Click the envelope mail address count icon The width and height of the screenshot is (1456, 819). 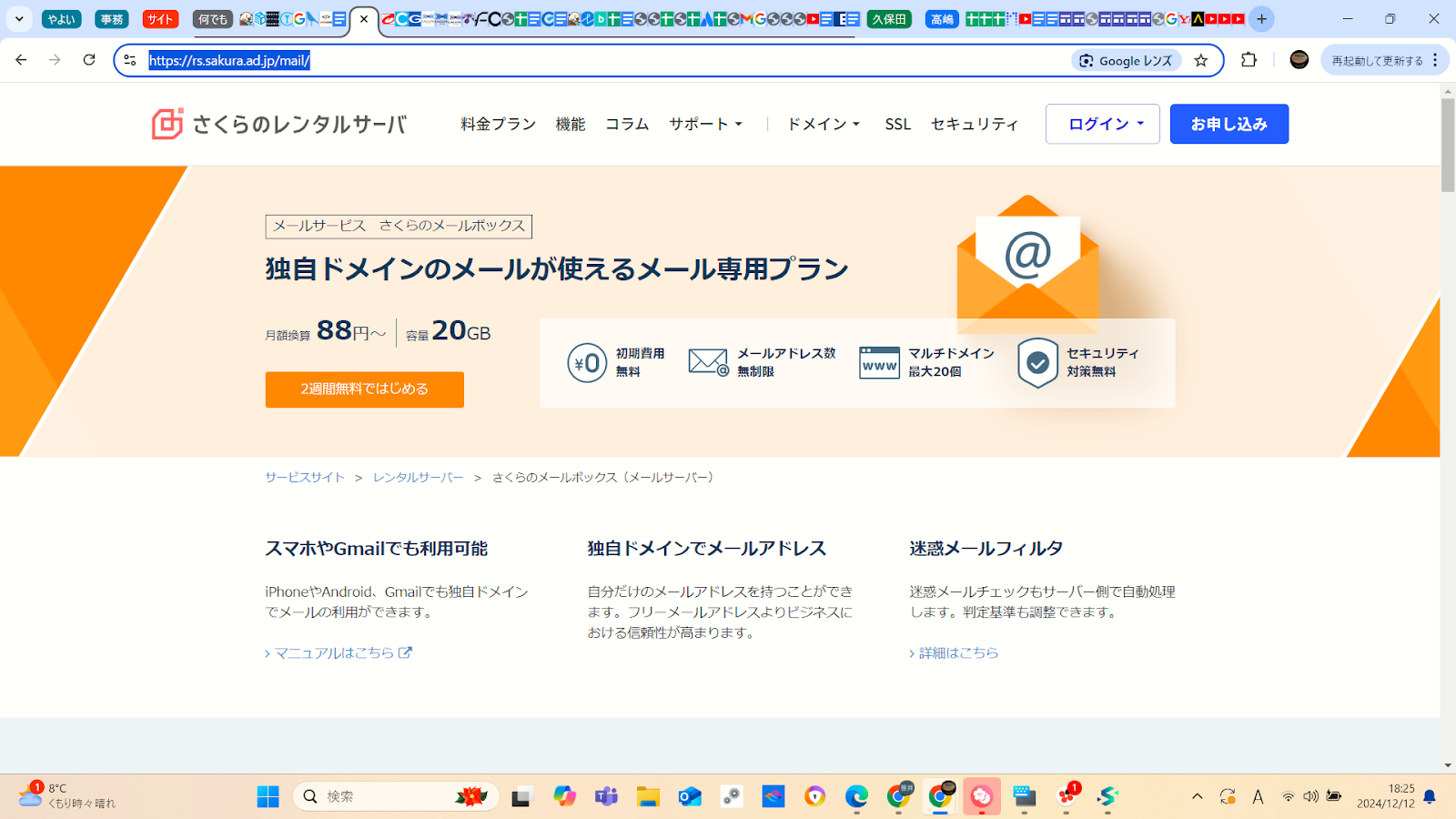709,362
